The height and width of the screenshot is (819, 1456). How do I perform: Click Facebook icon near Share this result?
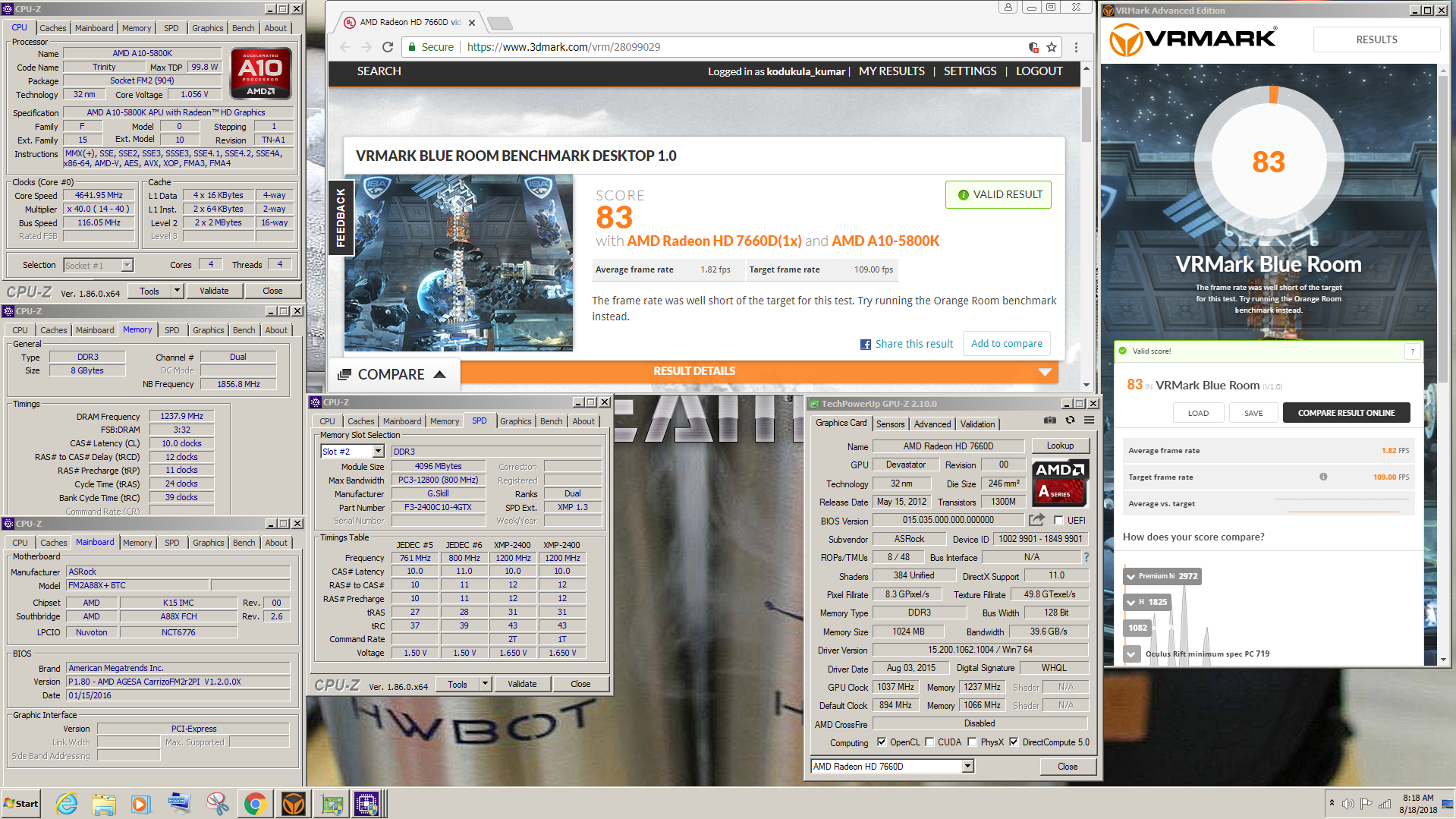[866, 345]
